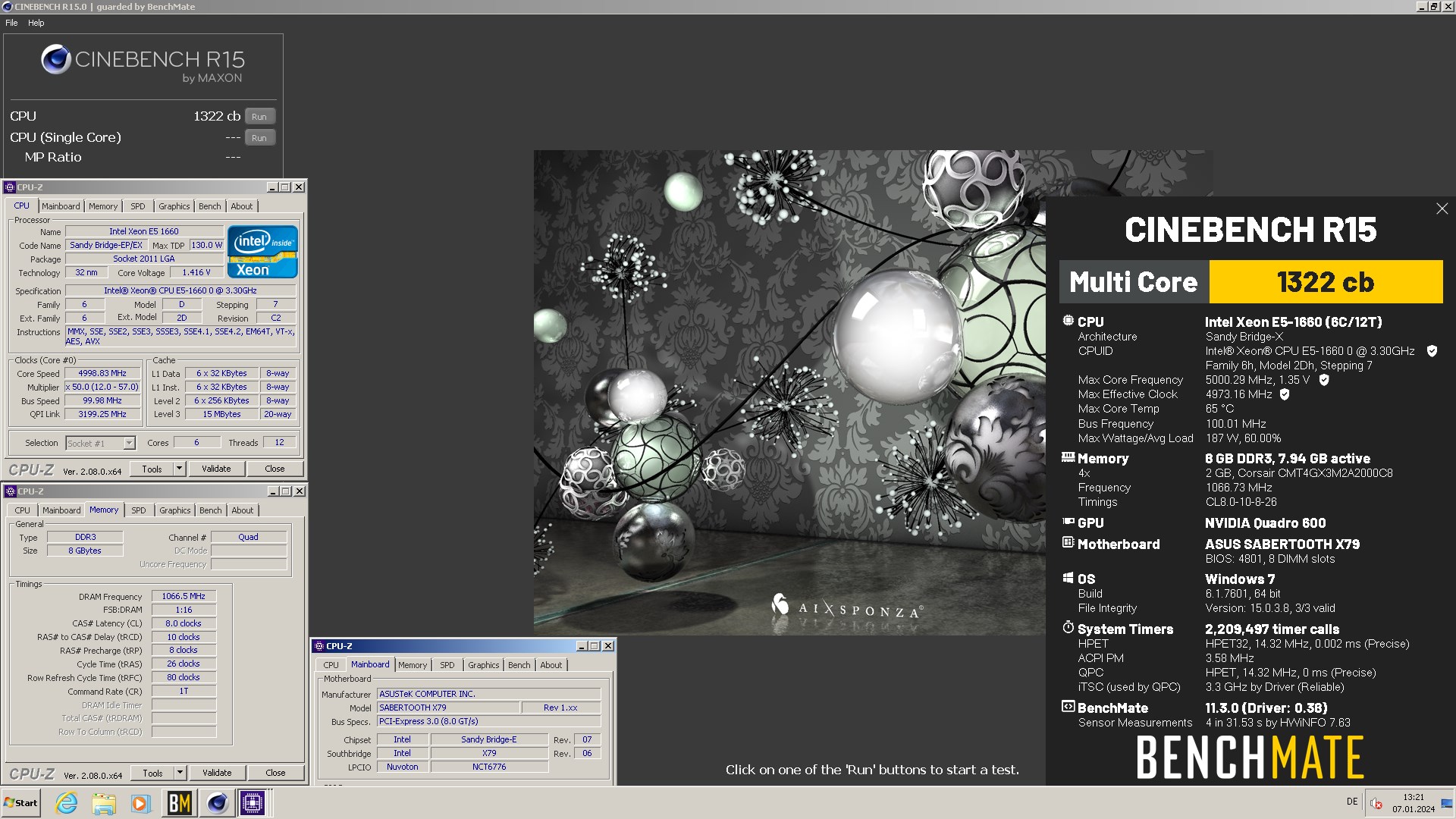Click the OS Windows logo icon
The image size is (1456, 819).
(x=1068, y=578)
